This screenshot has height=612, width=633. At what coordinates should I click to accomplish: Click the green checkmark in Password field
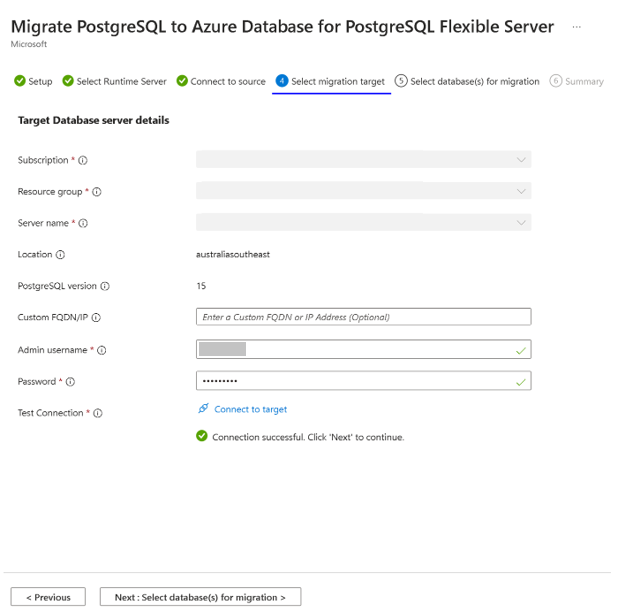[521, 382]
